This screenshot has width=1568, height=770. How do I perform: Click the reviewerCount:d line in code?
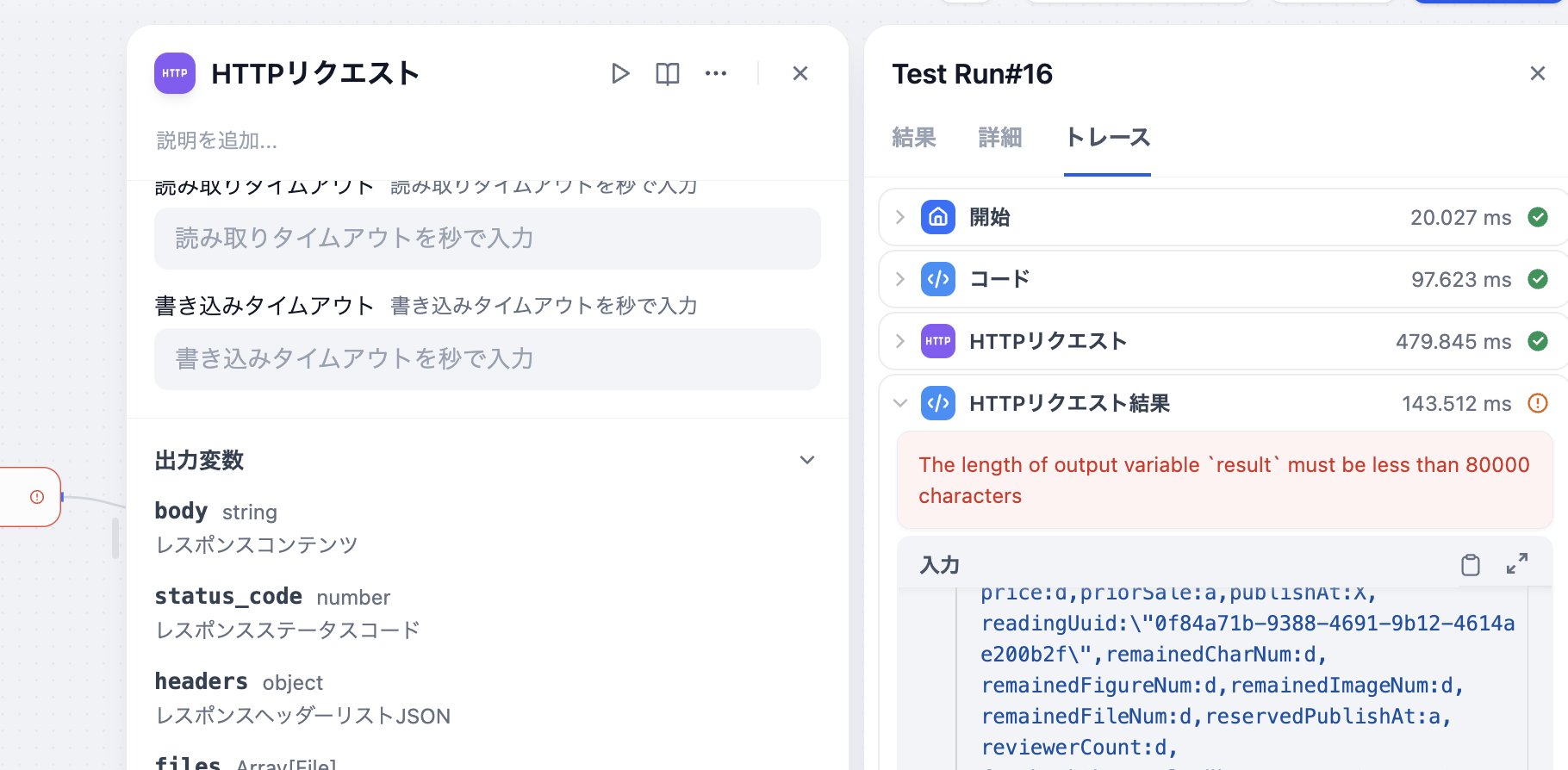tap(1079, 748)
